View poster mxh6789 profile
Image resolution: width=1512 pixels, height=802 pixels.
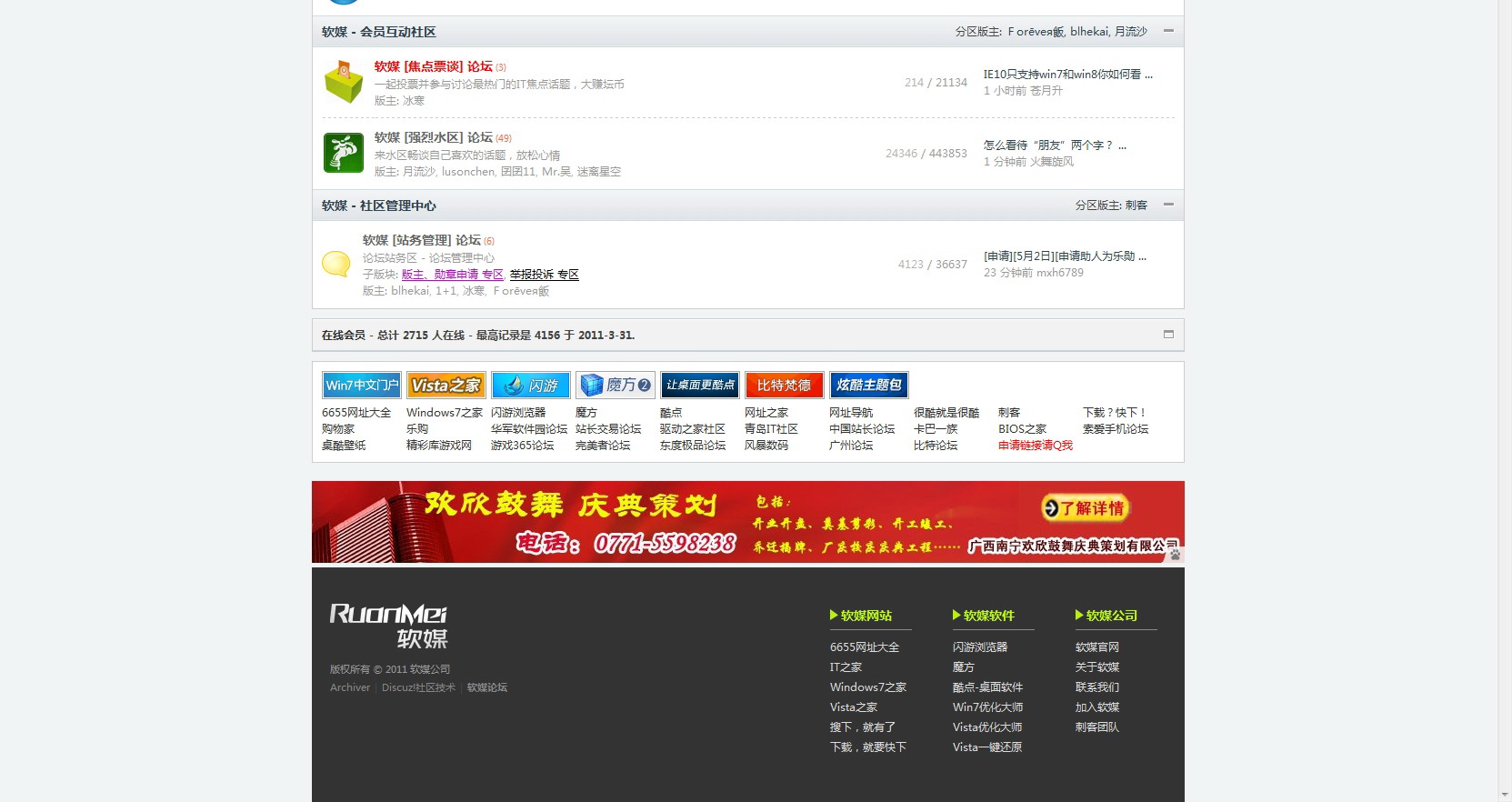click(x=1060, y=273)
